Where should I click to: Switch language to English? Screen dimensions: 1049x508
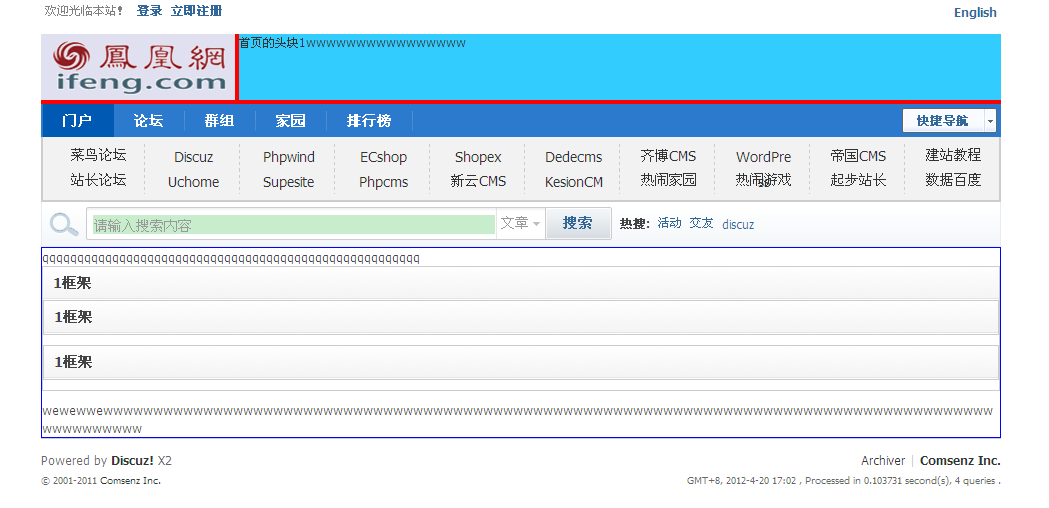click(x=975, y=13)
